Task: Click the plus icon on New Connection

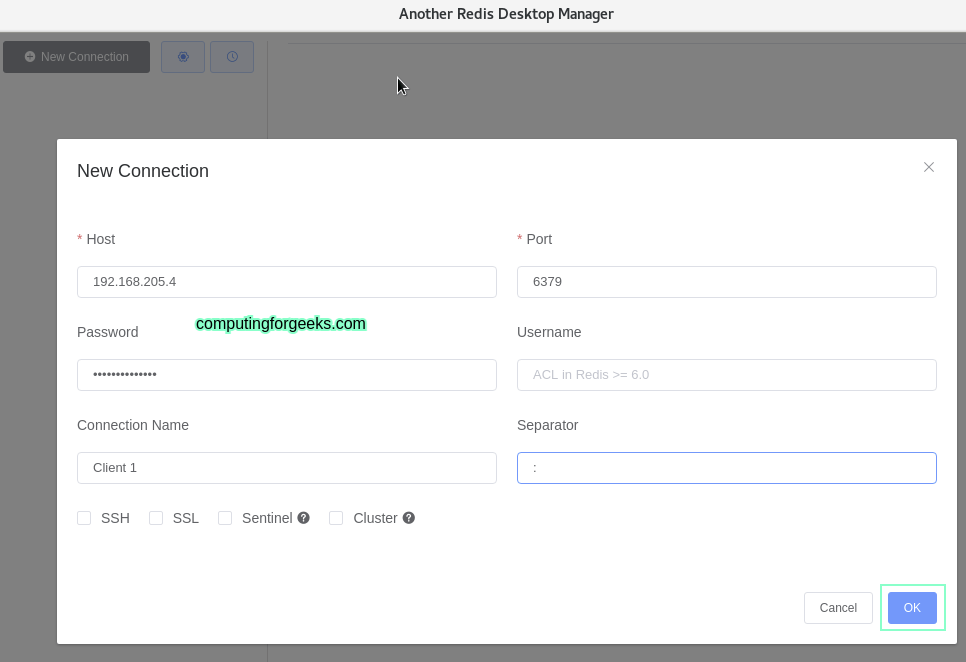Action: pyautogui.click(x=29, y=57)
